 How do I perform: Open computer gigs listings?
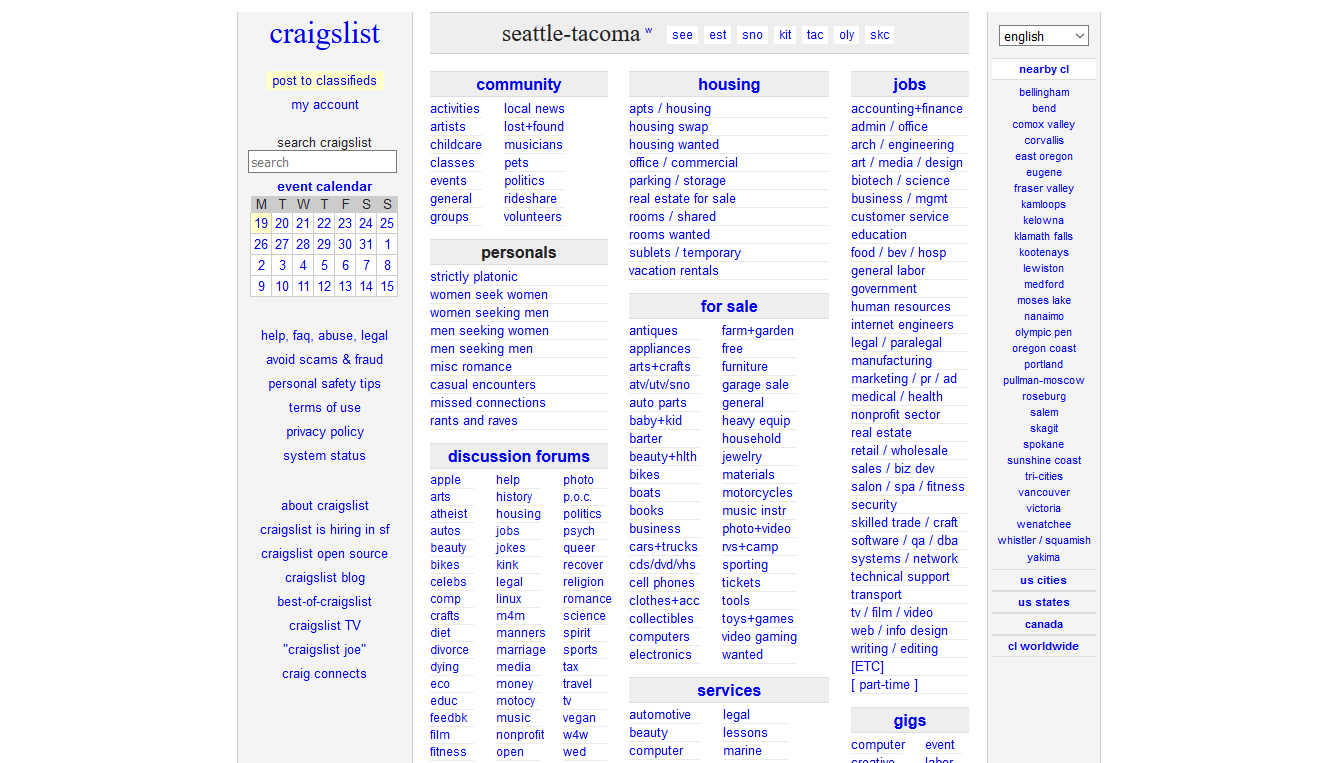coord(878,745)
